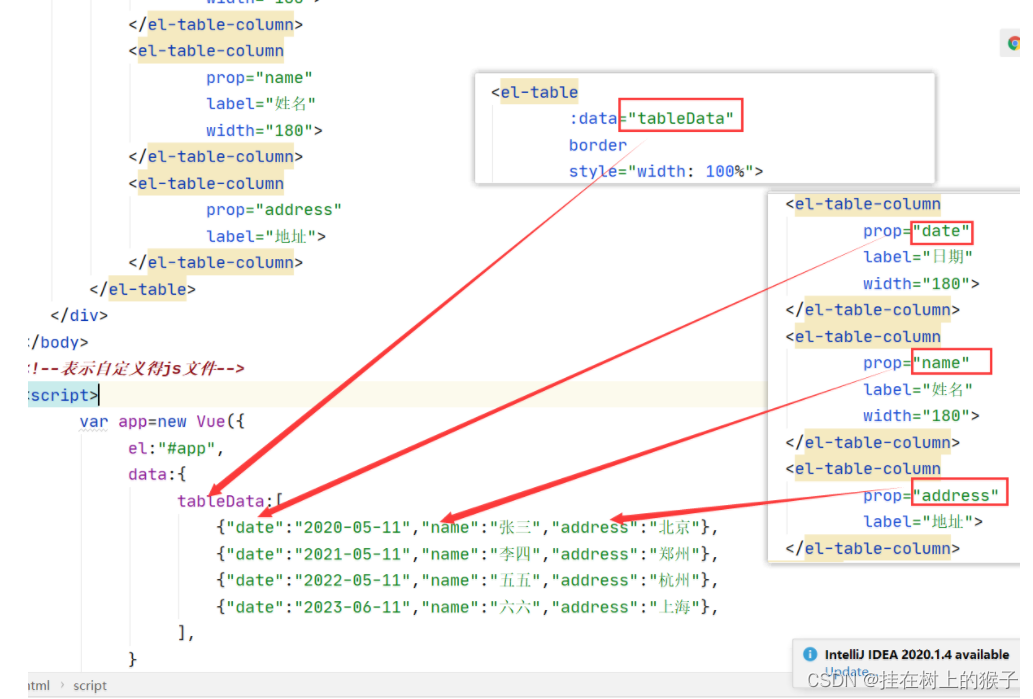Click the '</div>' closing tag

[79, 316]
